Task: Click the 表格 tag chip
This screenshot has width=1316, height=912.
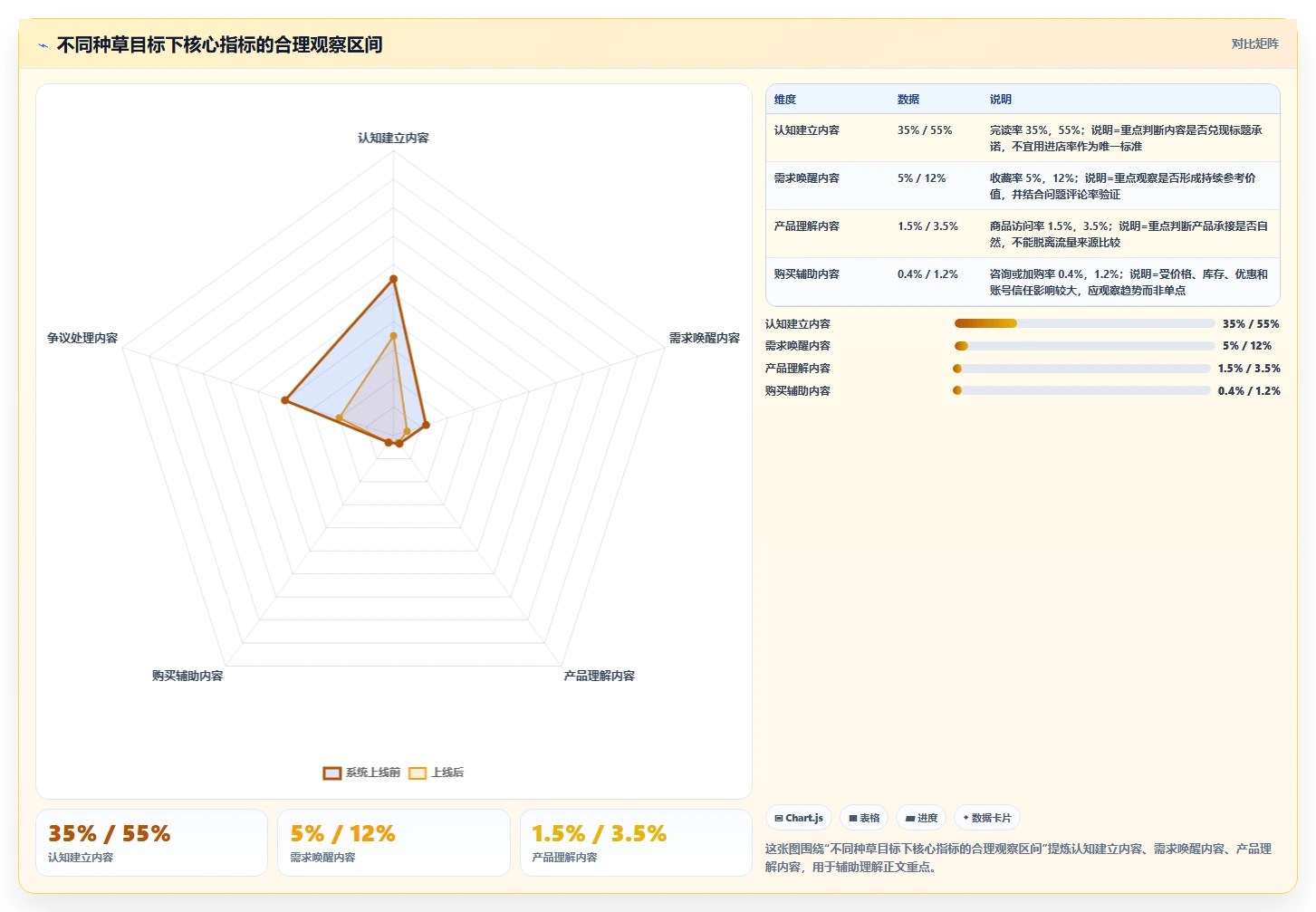Action: pyautogui.click(x=864, y=818)
